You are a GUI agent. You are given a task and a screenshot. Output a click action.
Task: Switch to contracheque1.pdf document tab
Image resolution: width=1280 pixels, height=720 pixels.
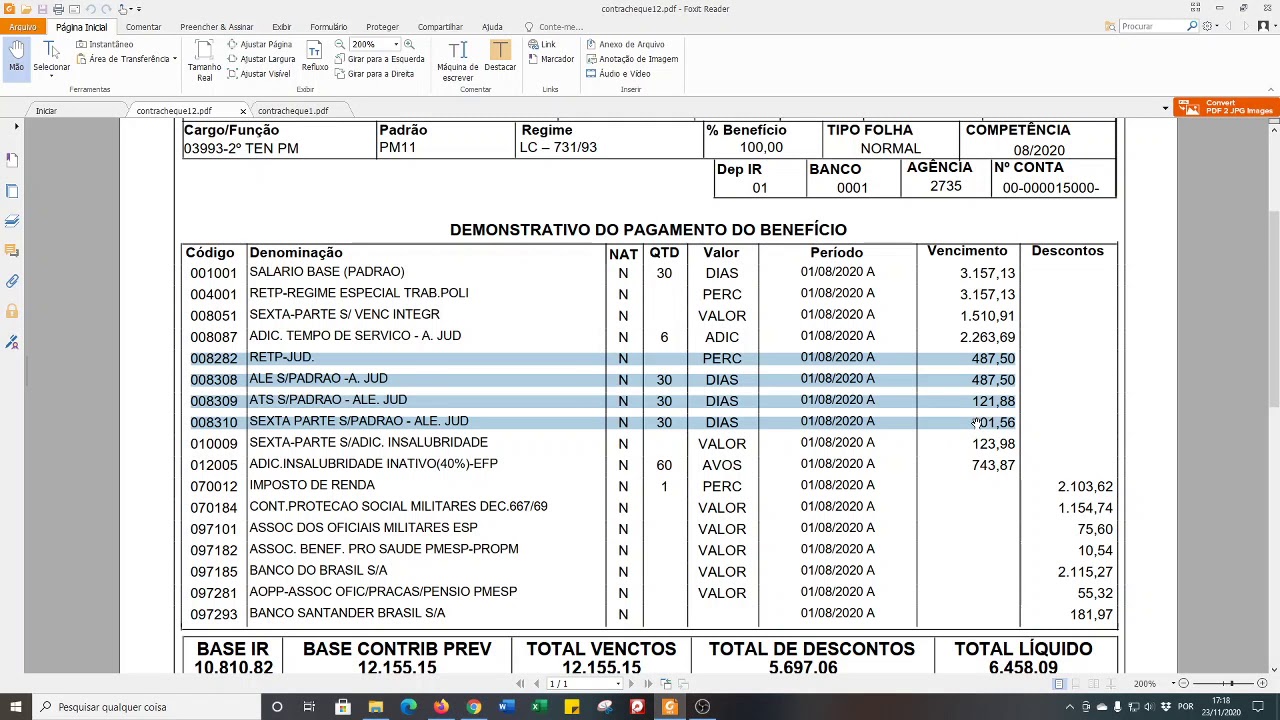click(x=292, y=111)
